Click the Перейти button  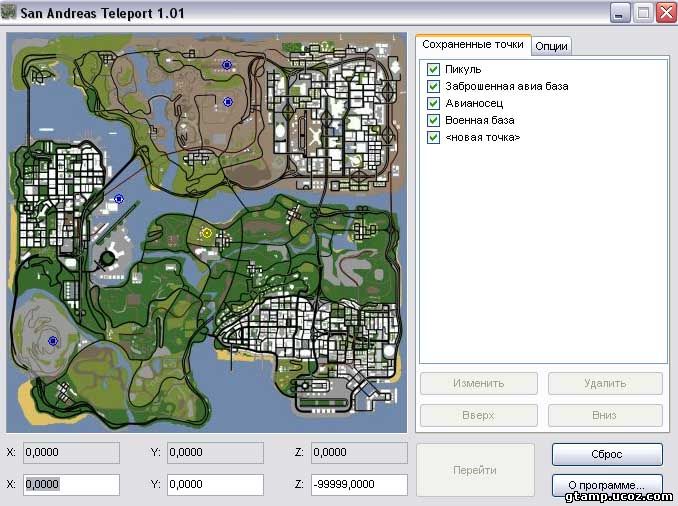475,470
